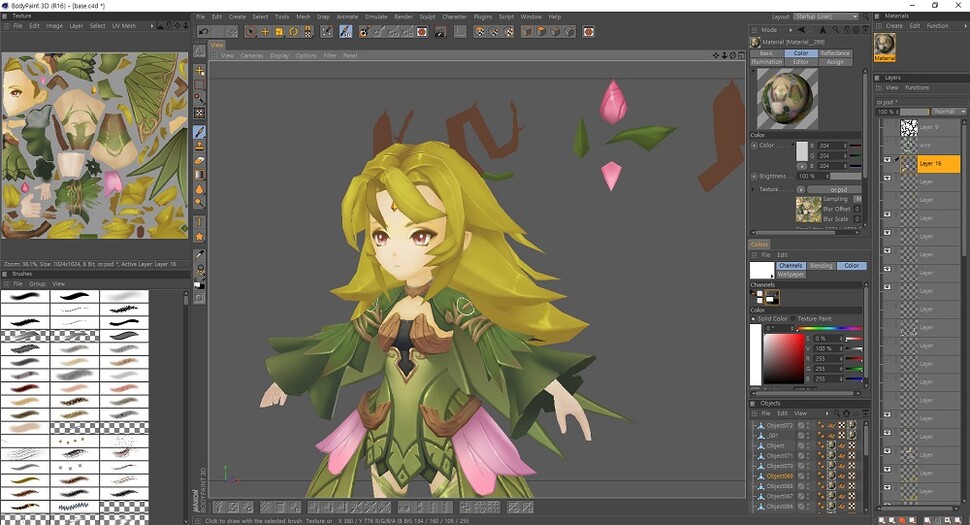Select the Texture Paint radio option
Screen dimensions: 970x525
(794, 319)
